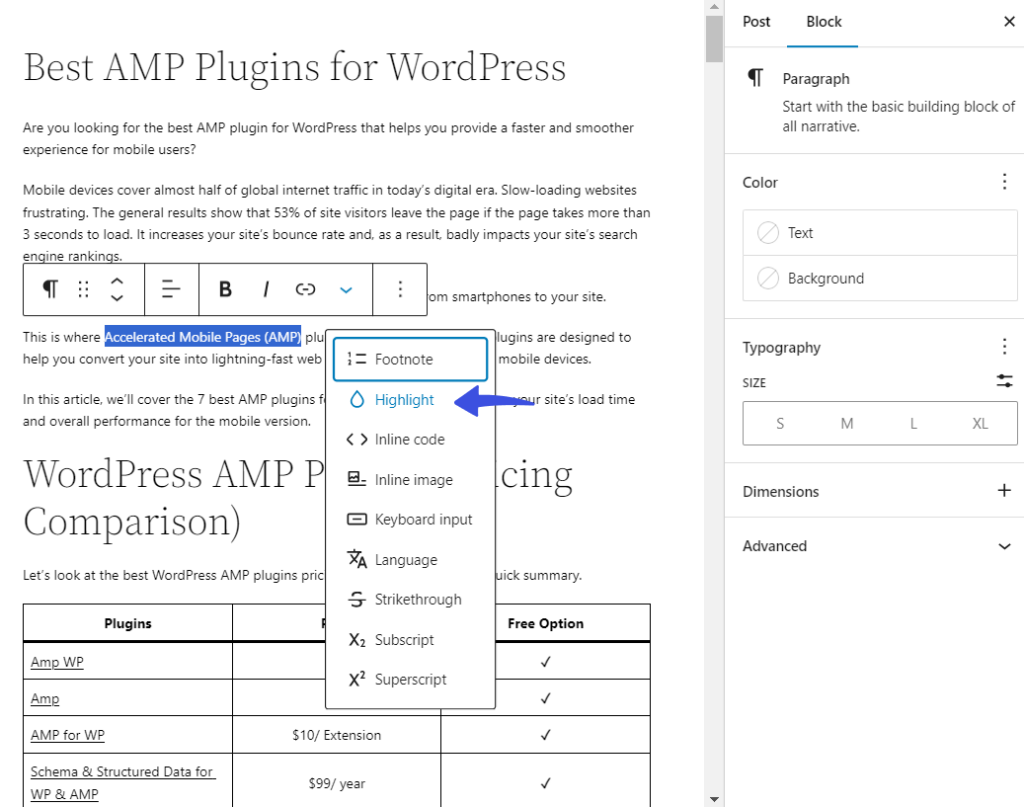1024x807 pixels.
Task: Click the inline image icon
Action: 357,479
